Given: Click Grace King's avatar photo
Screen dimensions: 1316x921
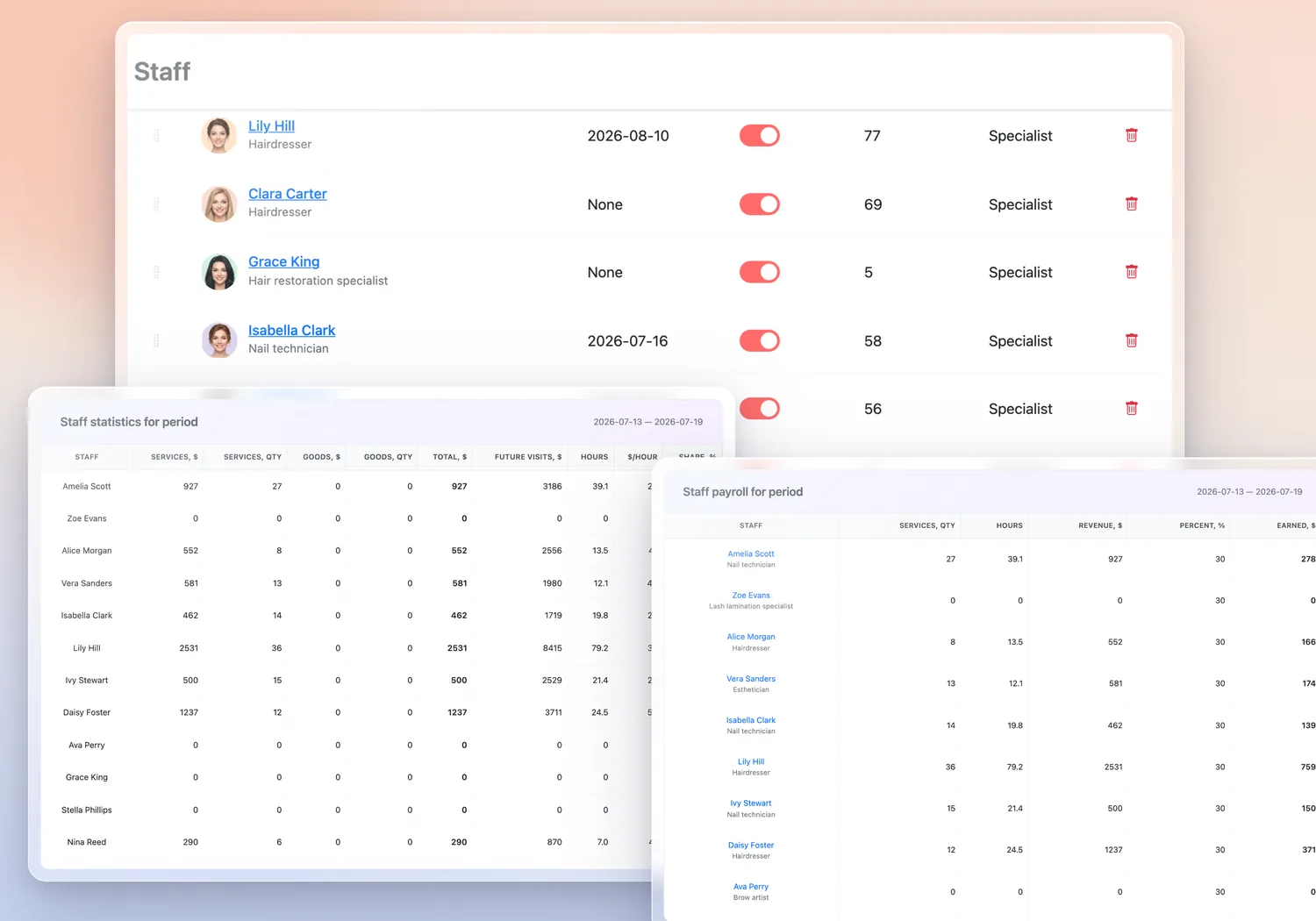Looking at the screenshot, I should [219, 272].
